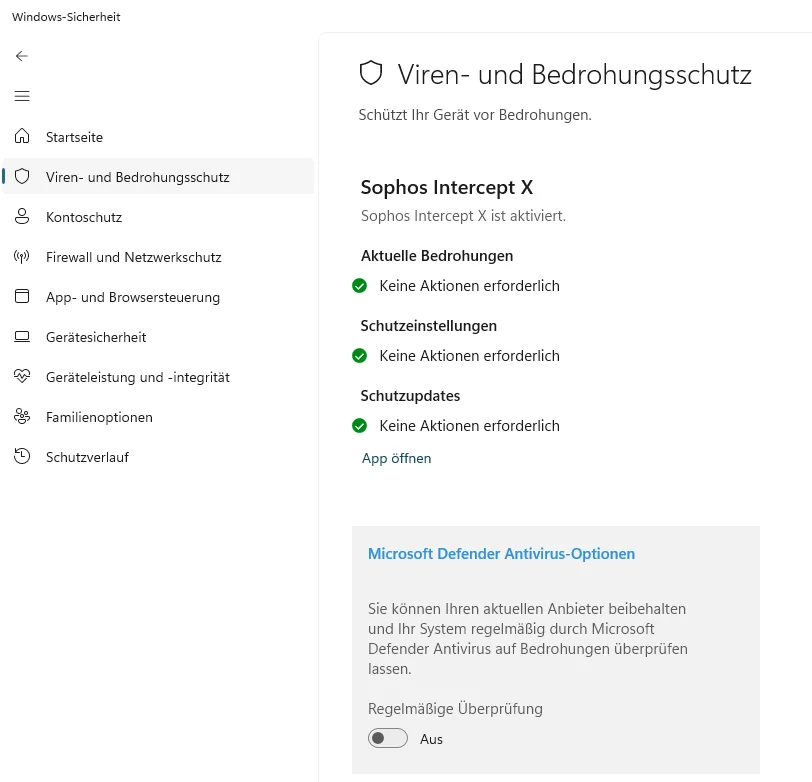Click the Gerätesicherheit laptop icon
This screenshot has height=782, width=812.
coord(22,337)
